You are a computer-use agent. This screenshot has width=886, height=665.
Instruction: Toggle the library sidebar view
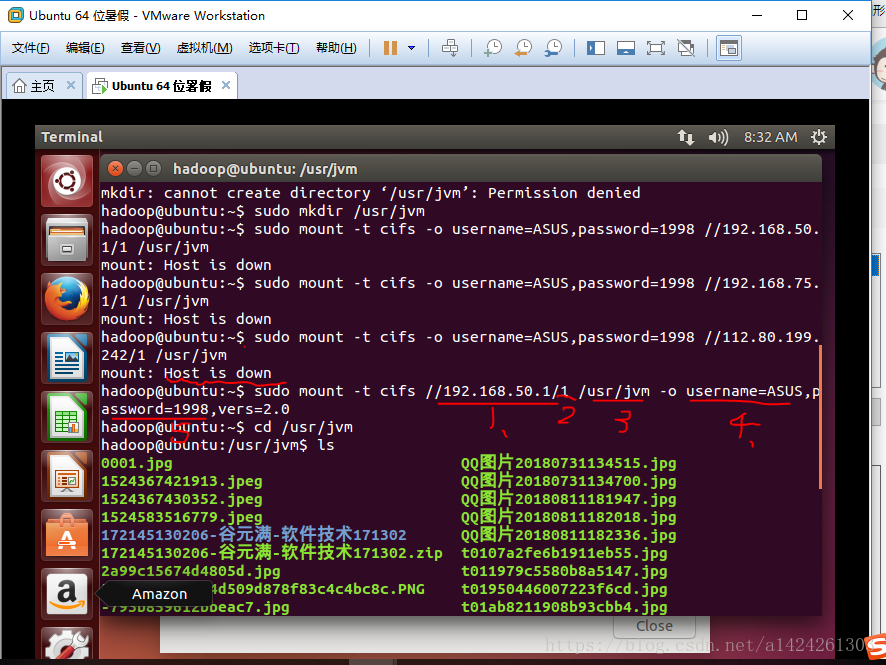point(596,48)
